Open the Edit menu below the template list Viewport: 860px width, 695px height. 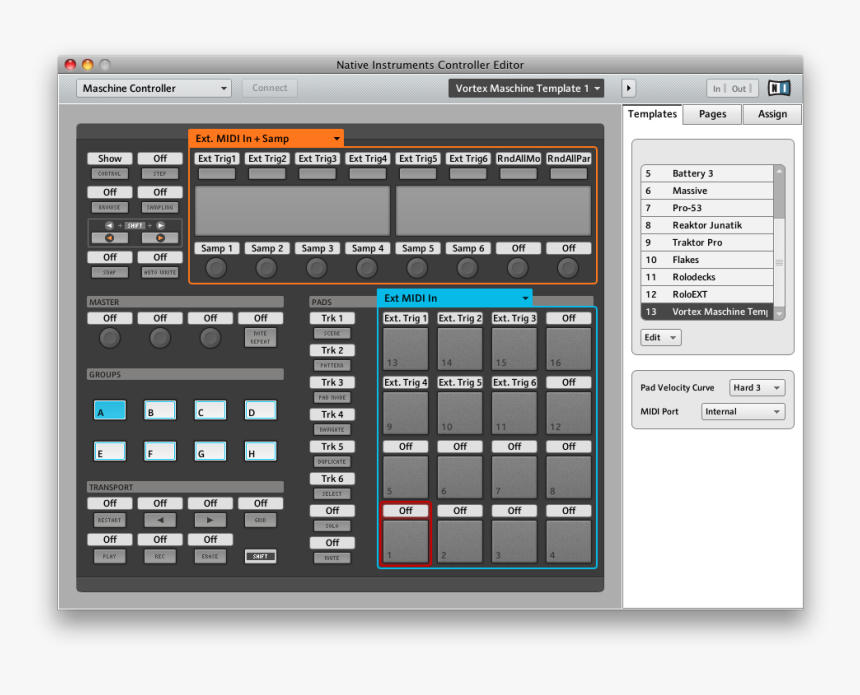(660, 337)
